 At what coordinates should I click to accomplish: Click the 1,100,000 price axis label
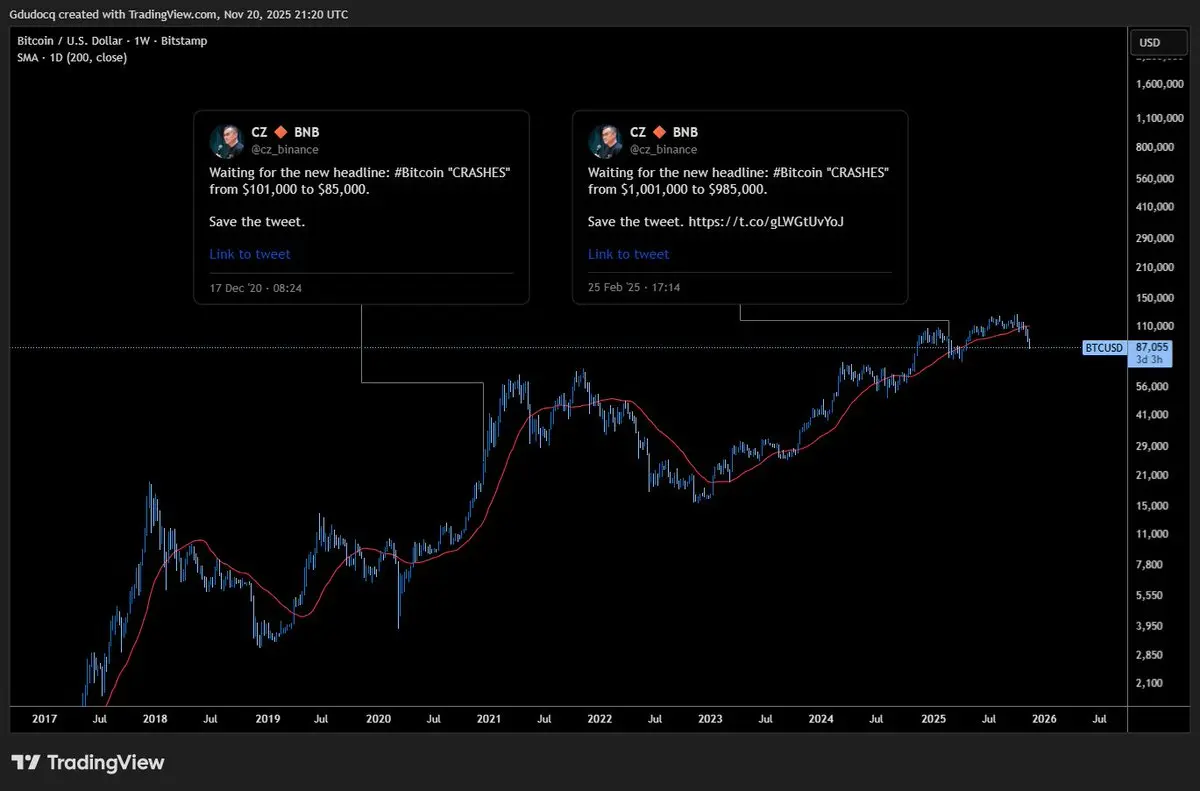pos(1161,118)
